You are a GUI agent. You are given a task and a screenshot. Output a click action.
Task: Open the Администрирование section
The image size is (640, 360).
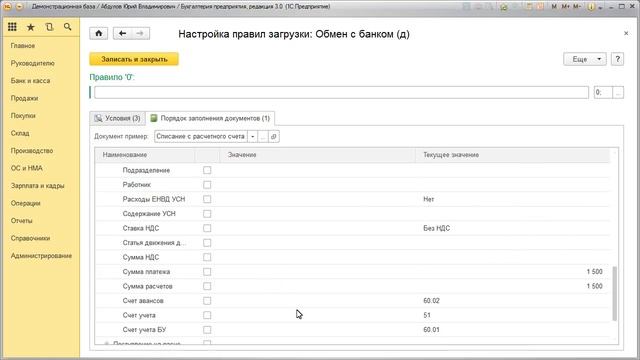(41, 256)
